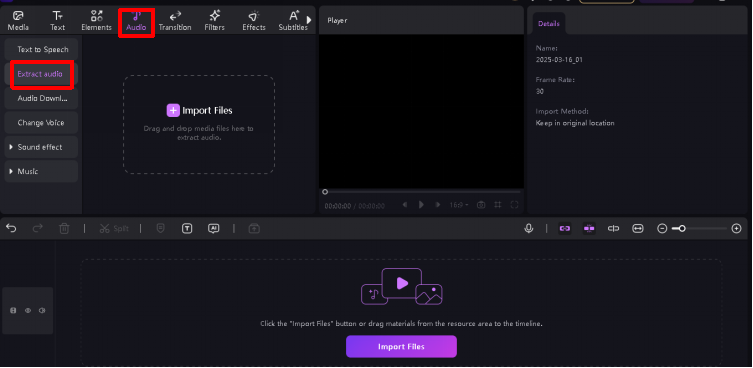Expand the Sound effect category
753x368 pixels.
pos(41,147)
